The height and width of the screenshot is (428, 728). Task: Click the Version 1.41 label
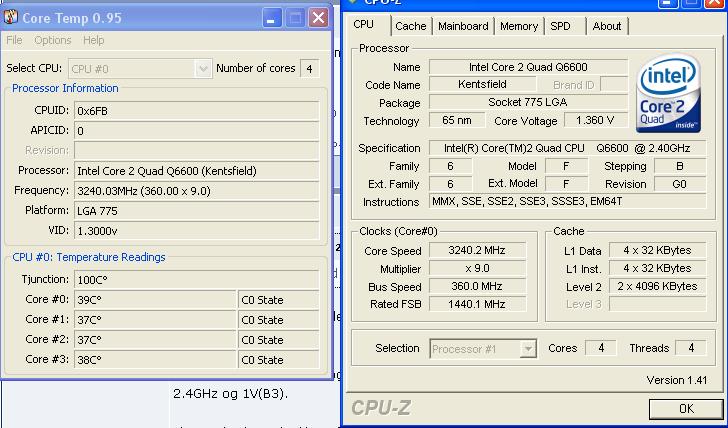click(x=676, y=380)
